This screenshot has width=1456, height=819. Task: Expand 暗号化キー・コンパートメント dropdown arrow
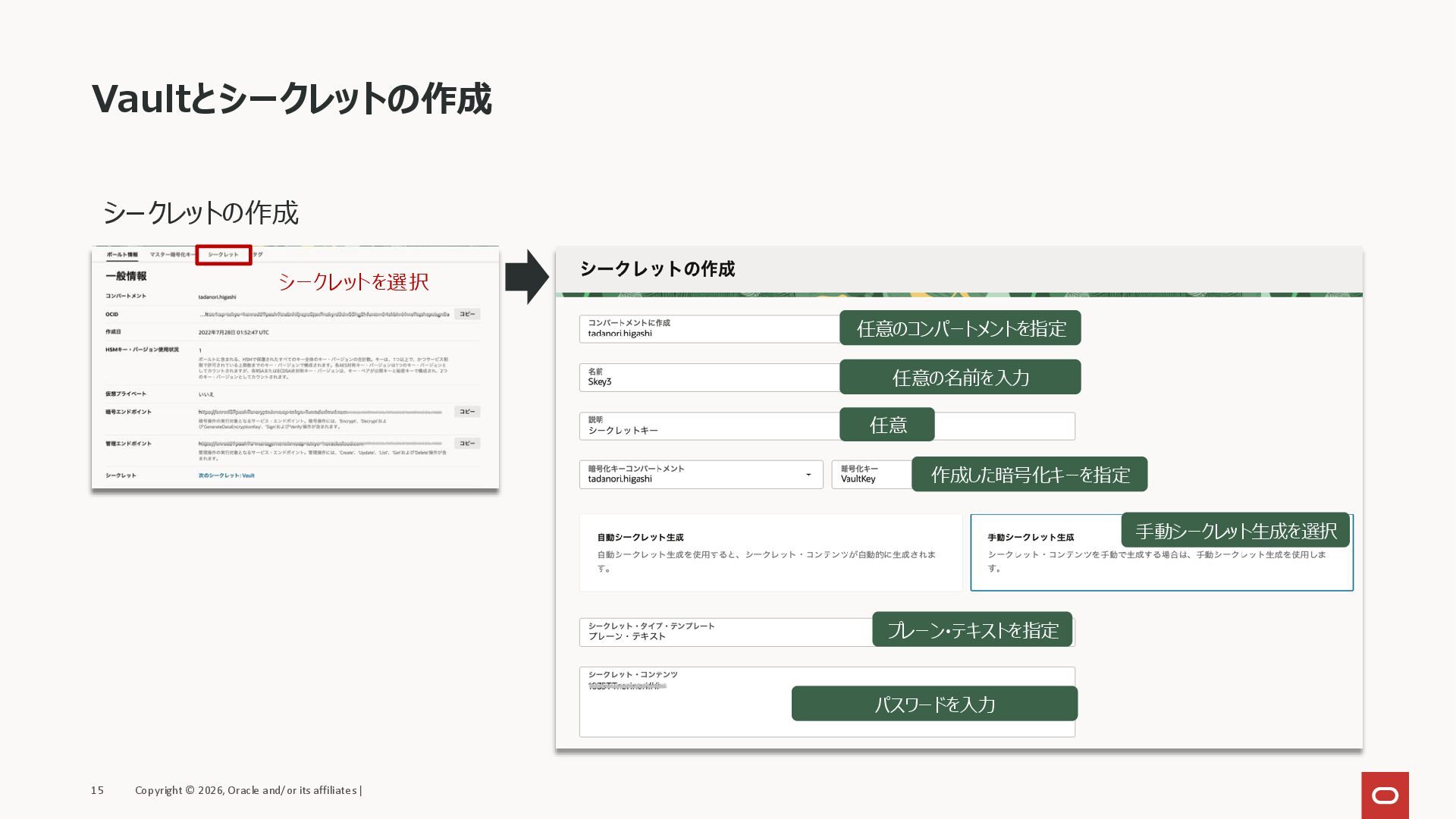click(808, 475)
